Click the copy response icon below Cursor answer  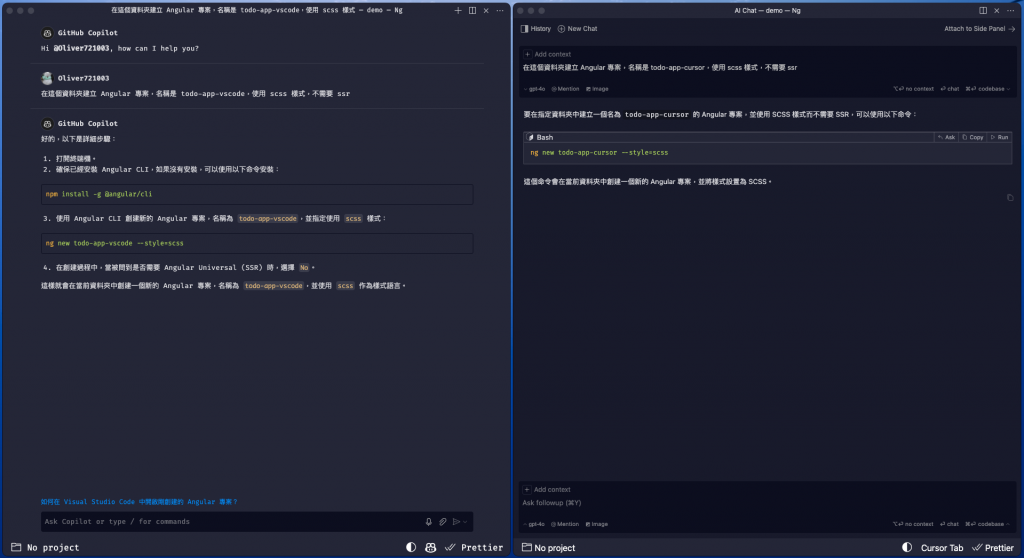(1010, 197)
